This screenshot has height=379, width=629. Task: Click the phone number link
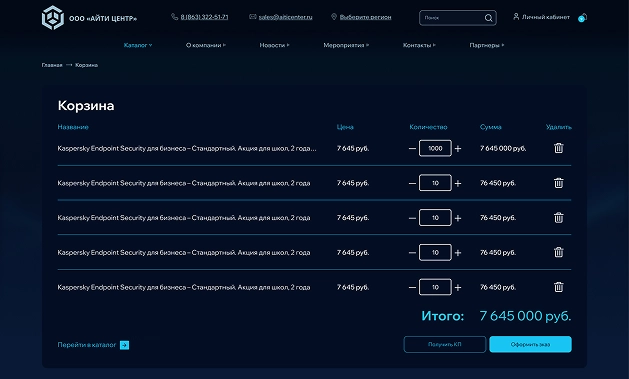tap(204, 17)
